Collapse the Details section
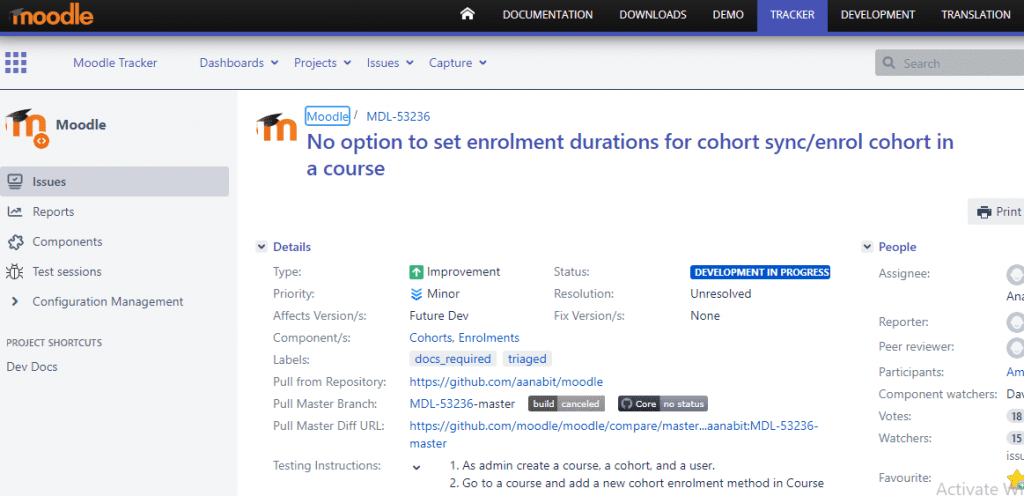 point(261,247)
